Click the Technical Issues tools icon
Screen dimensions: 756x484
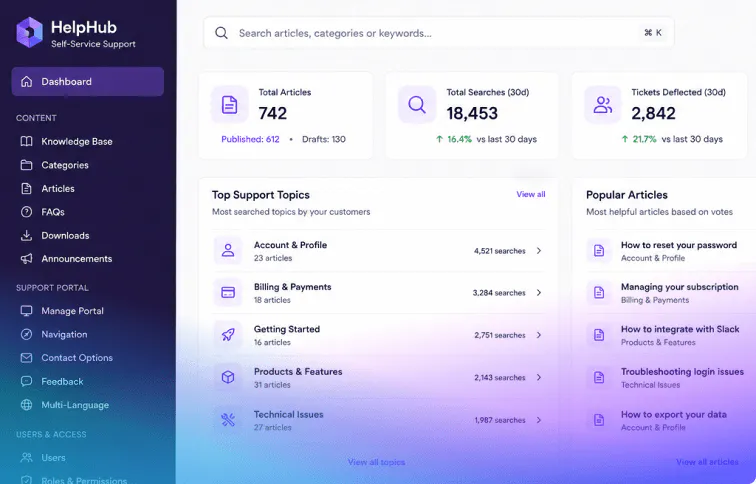tap(228, 420)
